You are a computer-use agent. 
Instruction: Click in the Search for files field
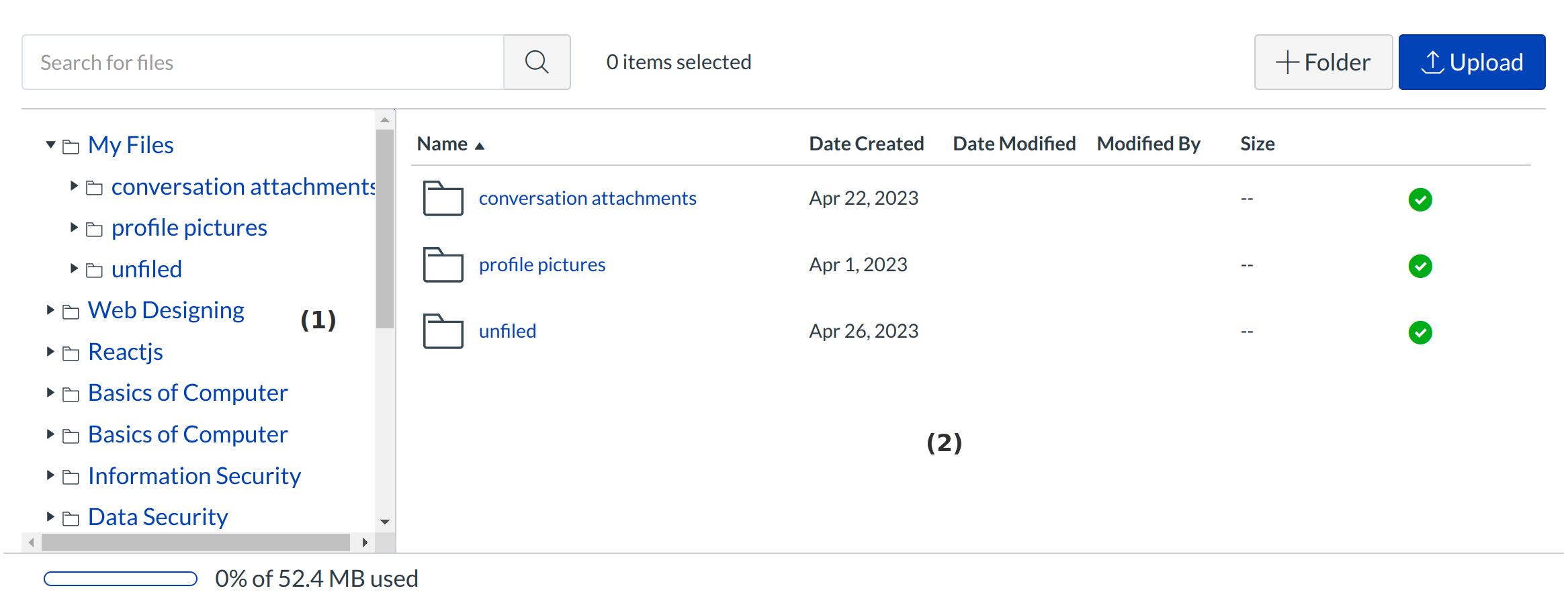click(x=262, y=62)
